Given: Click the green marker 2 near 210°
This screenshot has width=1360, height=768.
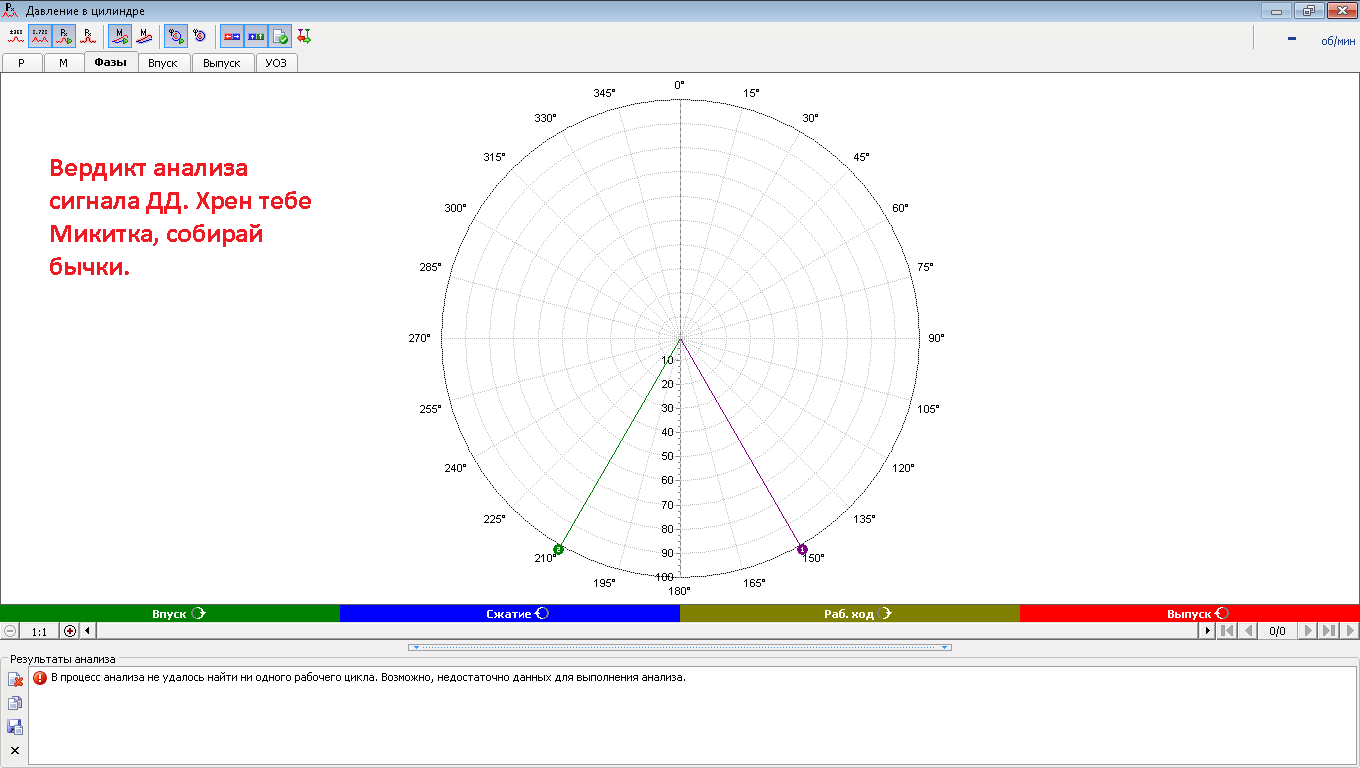Looking at the screenshot, I should coord(559,549).
